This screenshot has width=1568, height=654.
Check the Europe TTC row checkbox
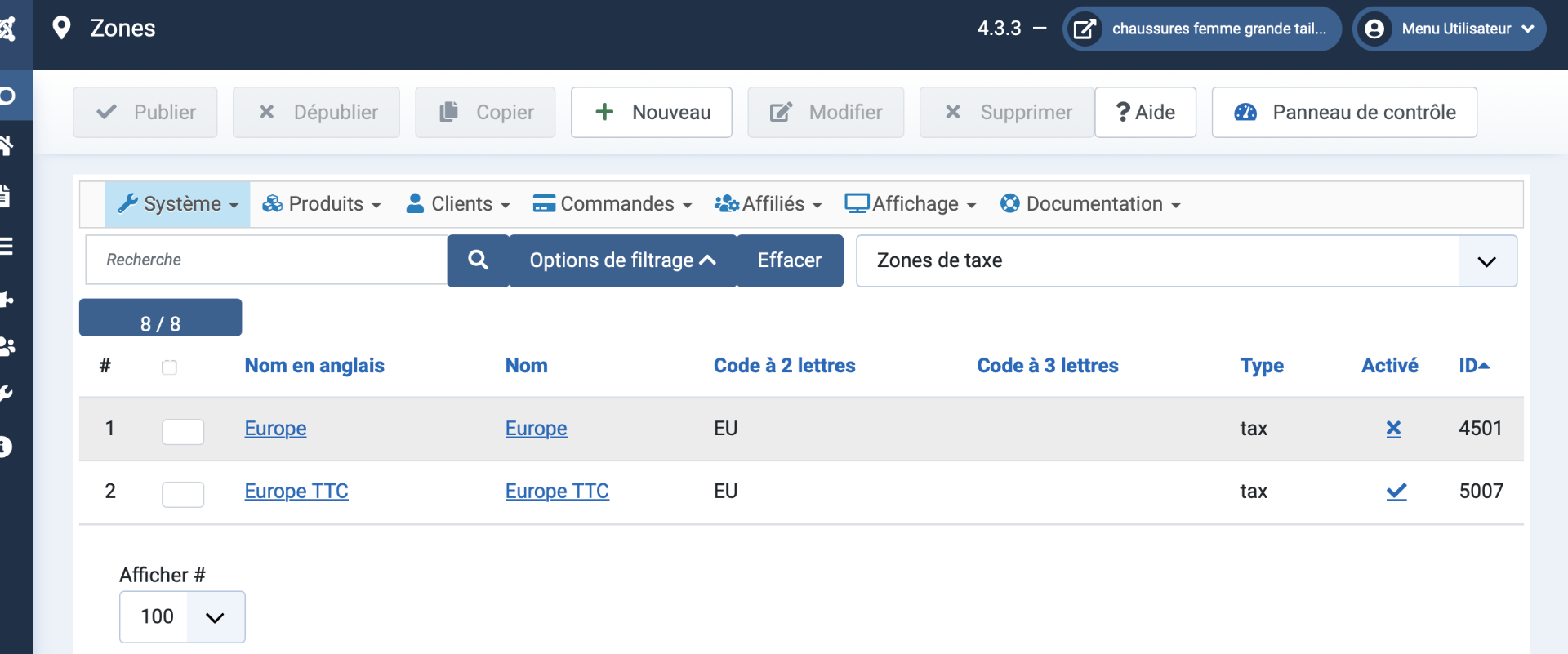[x=183, y=494]
